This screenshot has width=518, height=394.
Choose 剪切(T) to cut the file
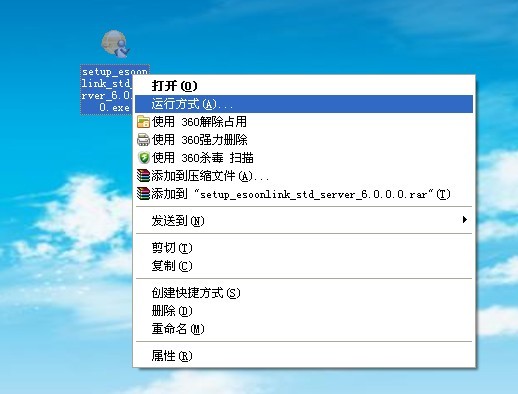click(304, 248)
